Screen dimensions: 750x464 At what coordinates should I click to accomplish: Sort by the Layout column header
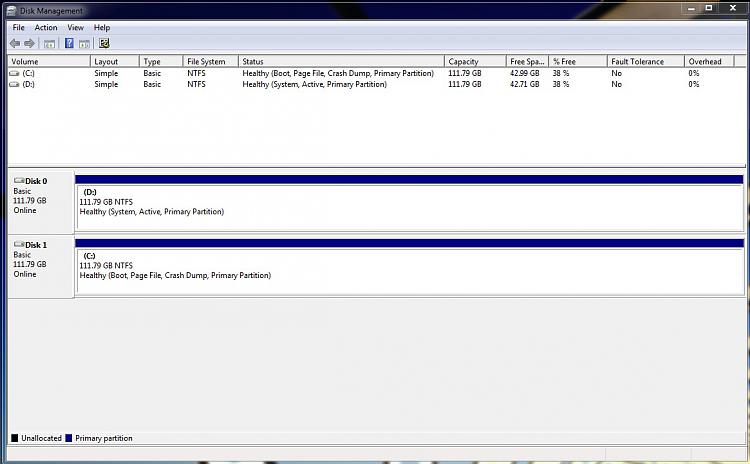(114, 61)
